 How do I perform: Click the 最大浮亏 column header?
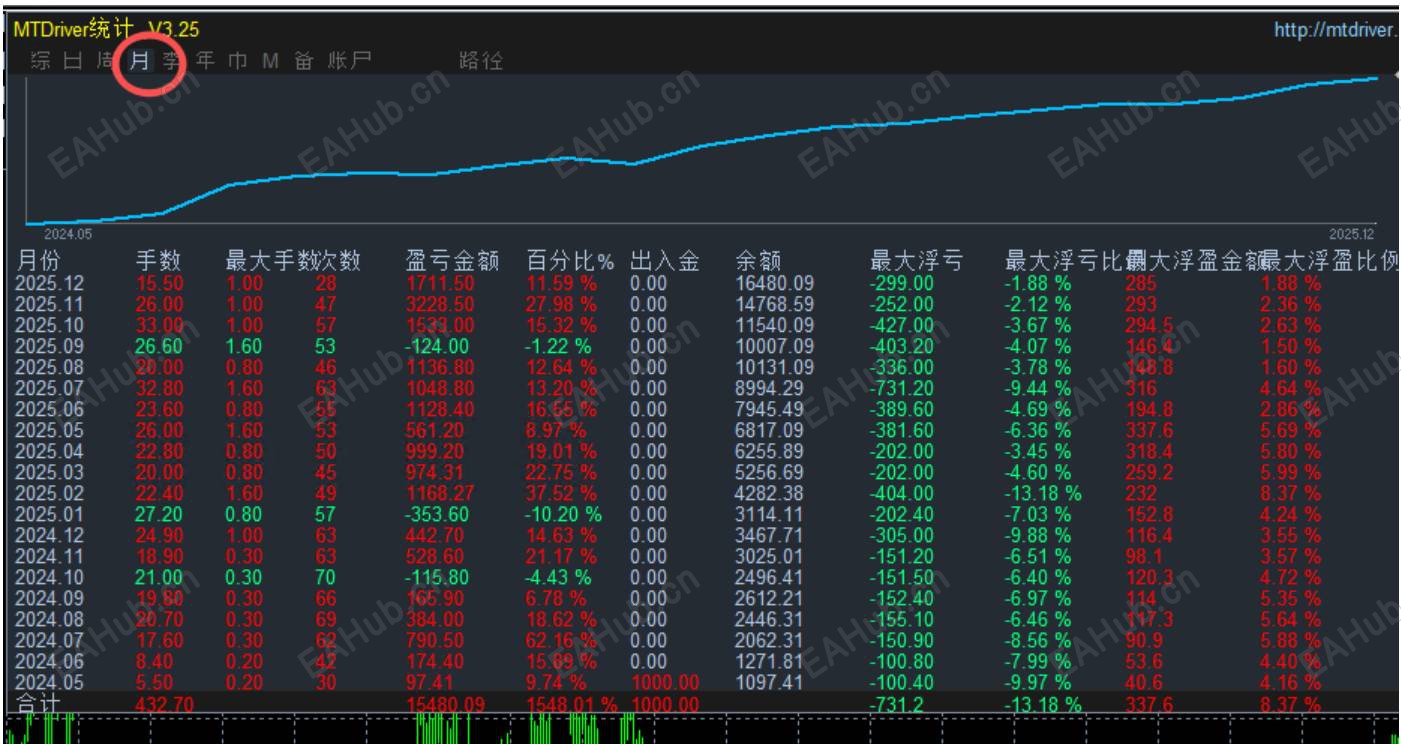tap(917, 262)
